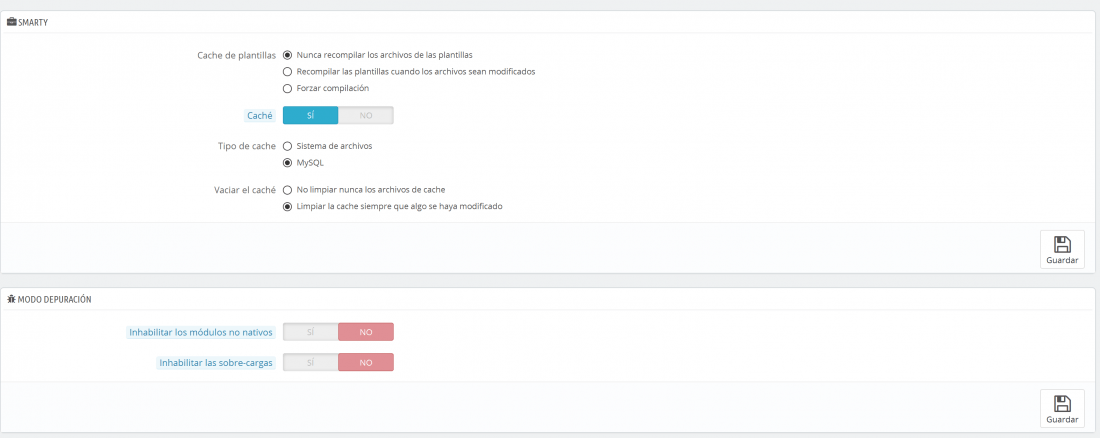Enable Inhabilitar los módulos no nativos with SÍ
Image resolution: width=1100 pixels, height=438 pixels.
point(310,332)
